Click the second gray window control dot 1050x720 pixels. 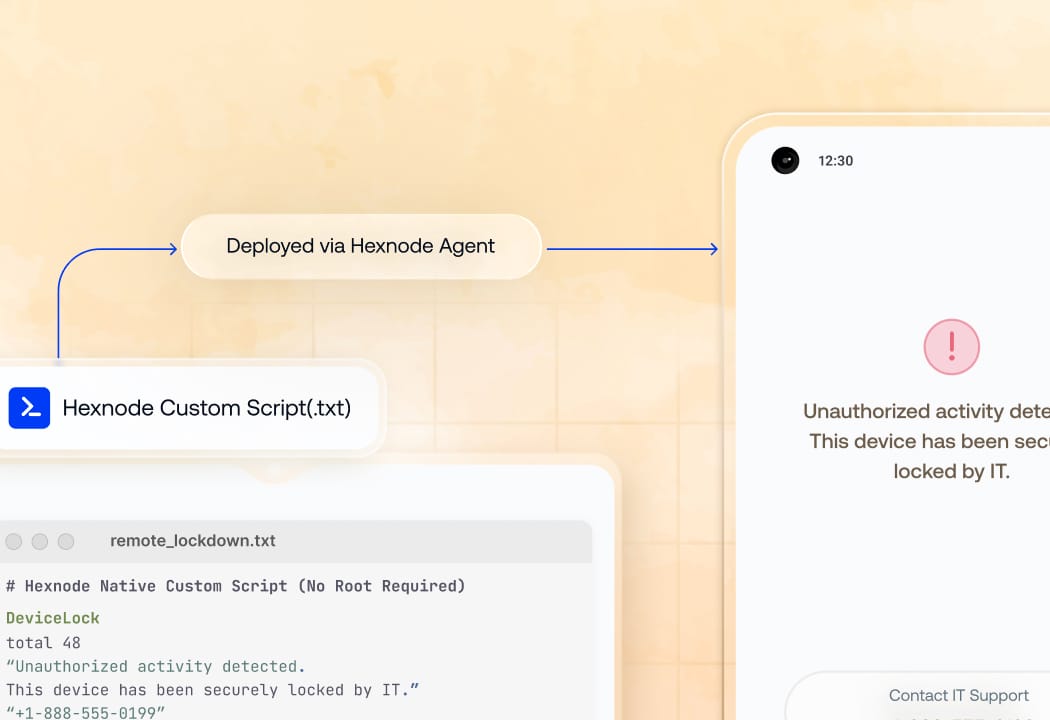click(40, 541)
